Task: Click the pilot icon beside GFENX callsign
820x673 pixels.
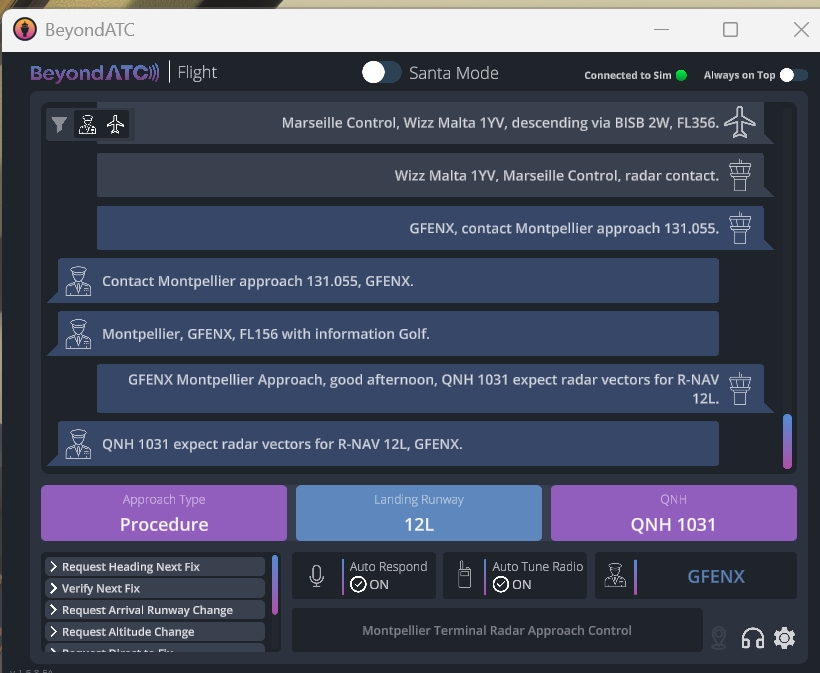Action: click(613, 576)
